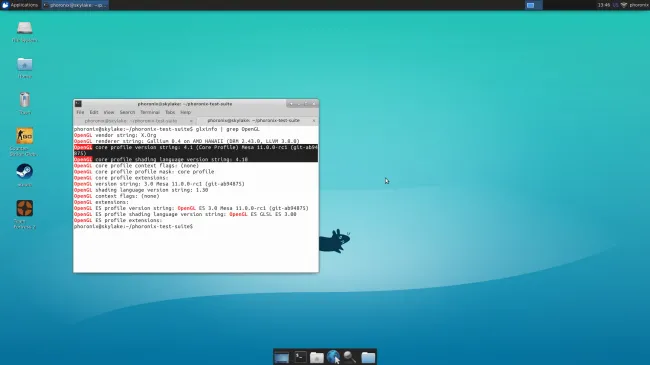Image resolution: width=650 pixels, height=365 pixels.
Task: Click the highlighted core profile version string line
Action: [196, 150]
